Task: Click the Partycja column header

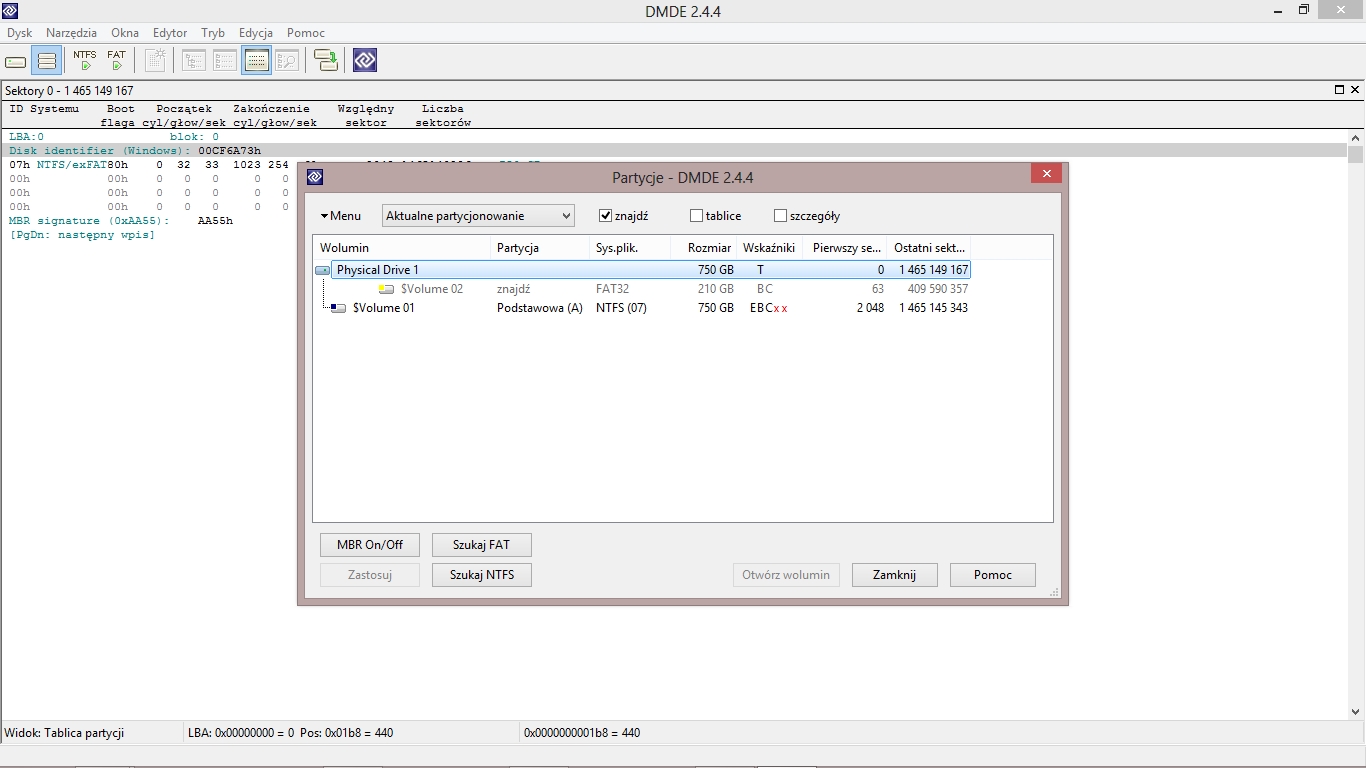Action: (x=540, y=247)
